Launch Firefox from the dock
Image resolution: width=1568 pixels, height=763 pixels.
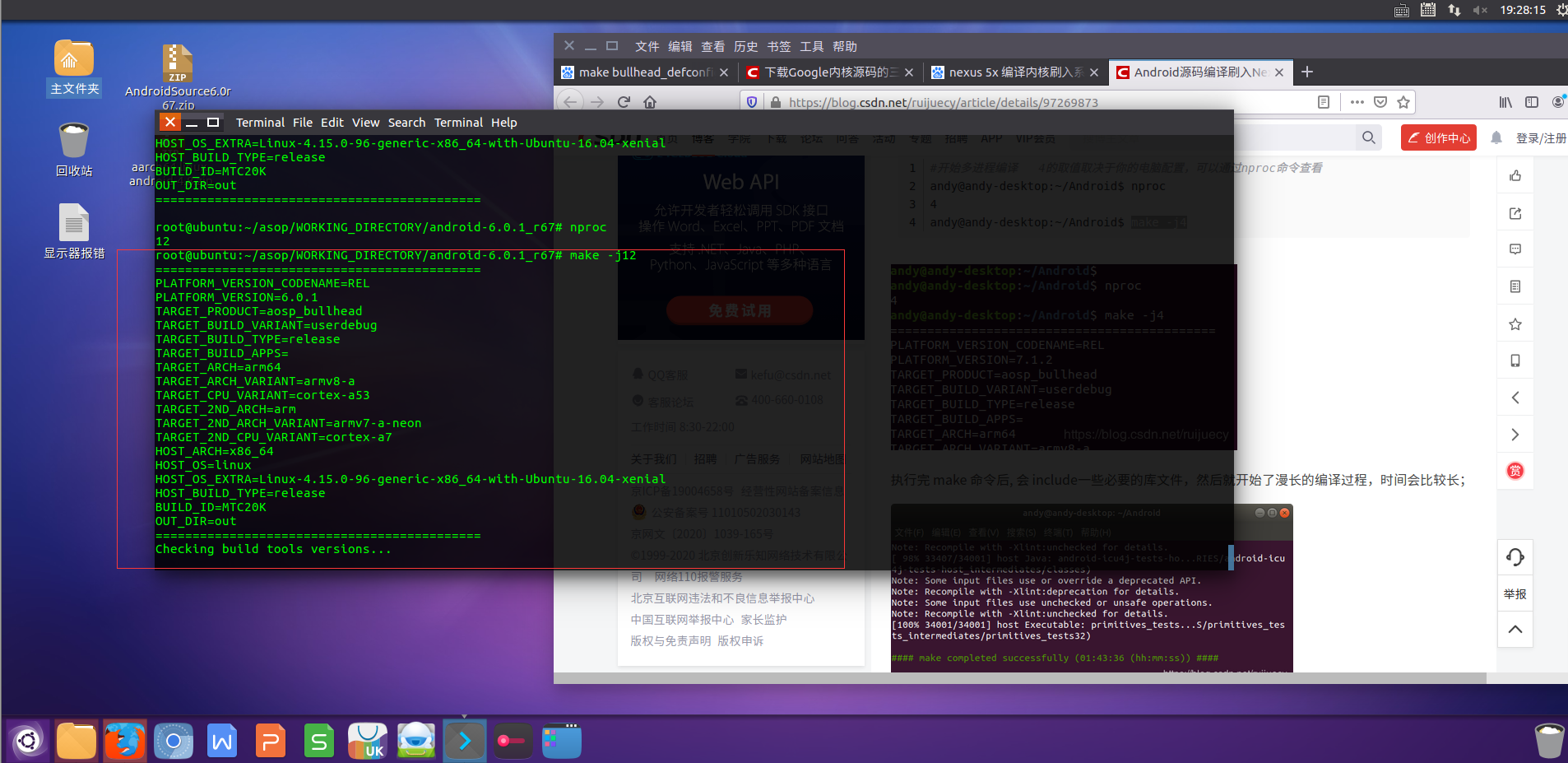coord(125,741)
